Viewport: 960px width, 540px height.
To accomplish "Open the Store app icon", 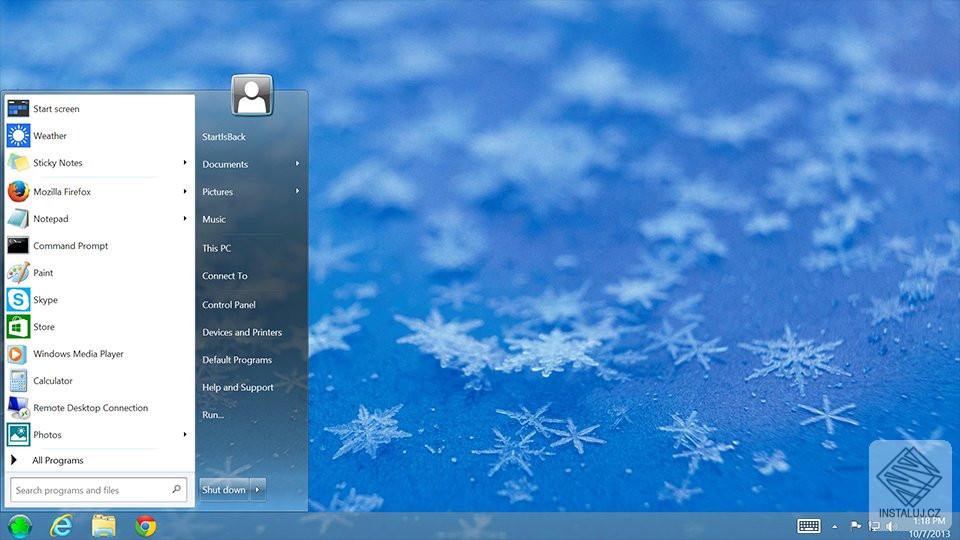I will coord(18,326).
